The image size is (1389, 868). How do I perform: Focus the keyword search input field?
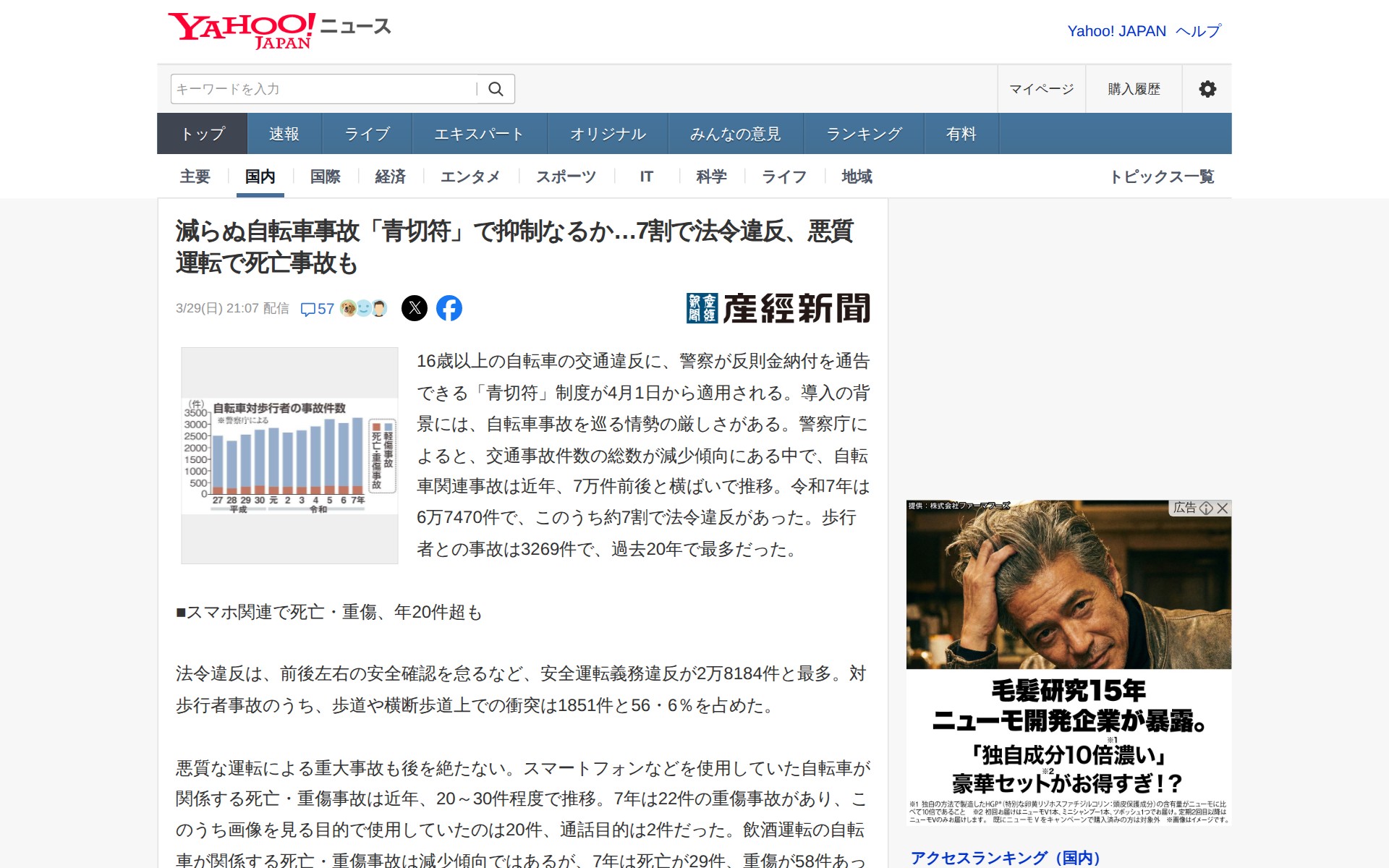pos(322,89)
